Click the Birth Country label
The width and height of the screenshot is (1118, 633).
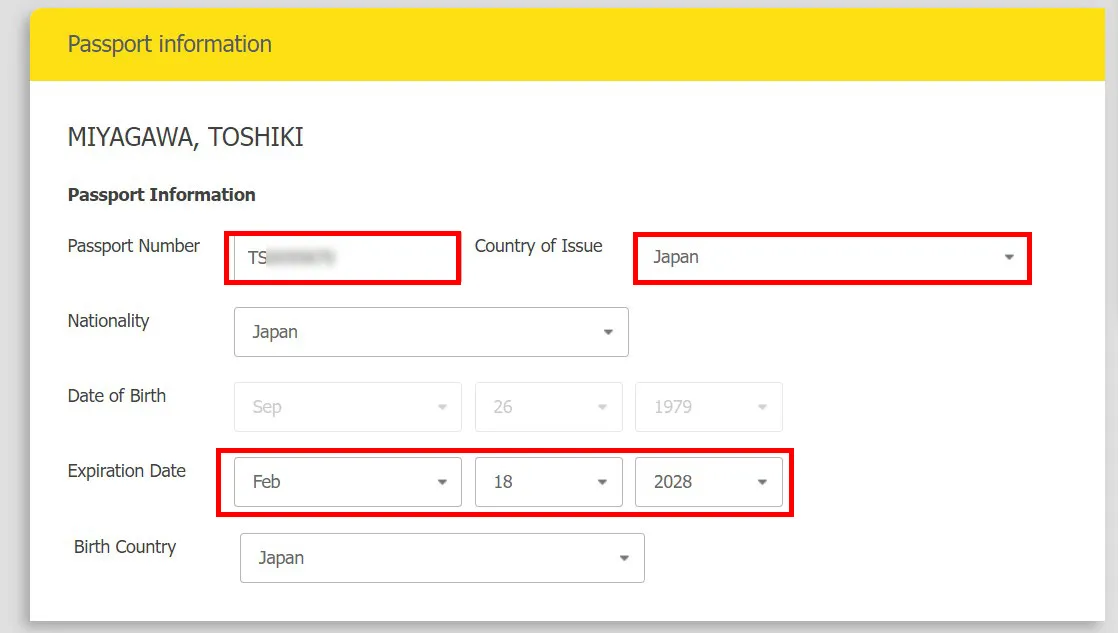[x=125, y=547]
